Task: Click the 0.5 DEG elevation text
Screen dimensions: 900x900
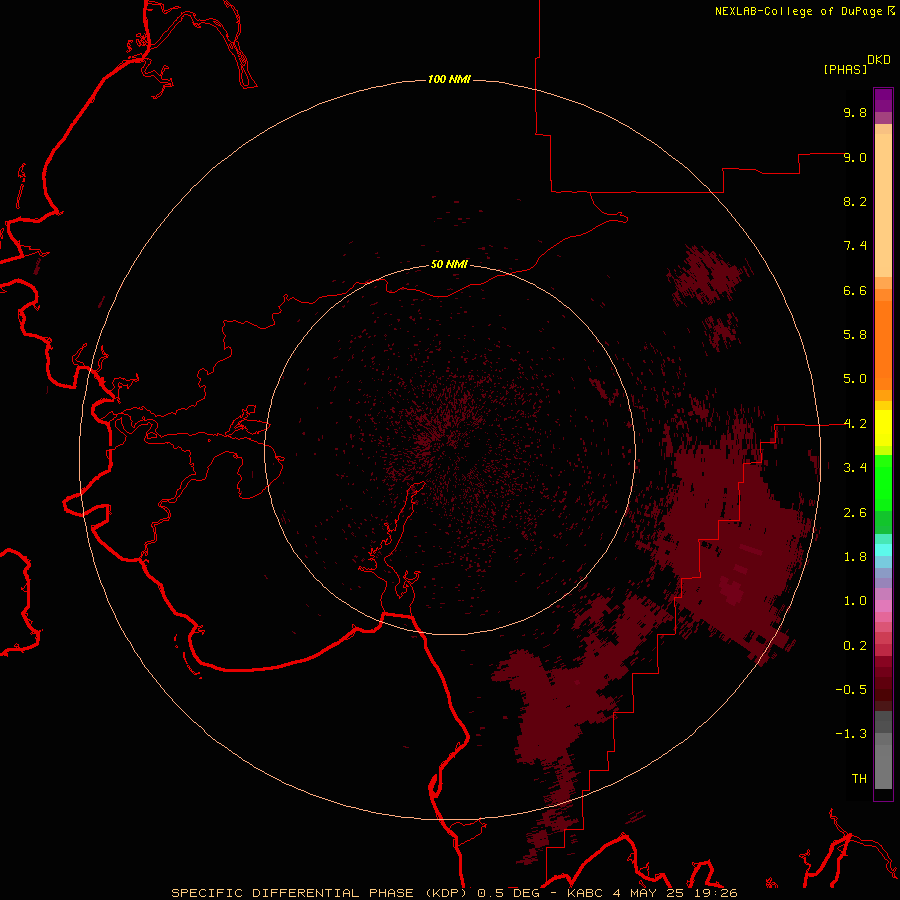Action: coord(509,893)
